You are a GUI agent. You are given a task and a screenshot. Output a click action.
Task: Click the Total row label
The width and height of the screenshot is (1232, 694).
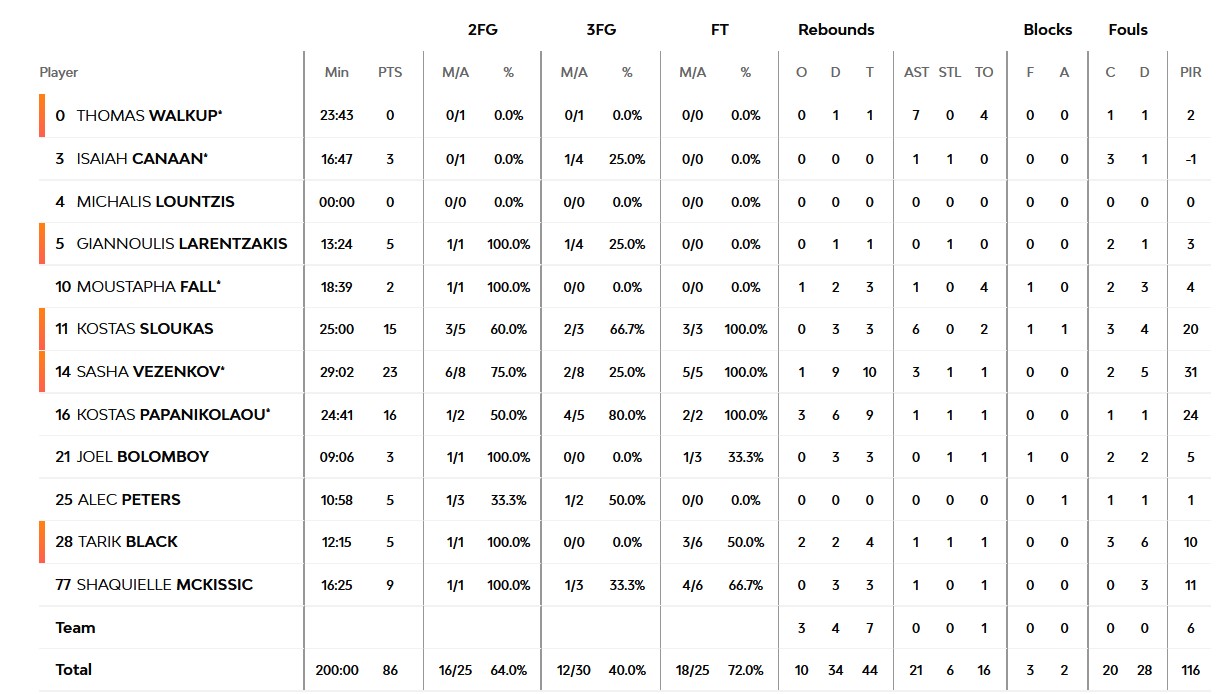[74, 670]
